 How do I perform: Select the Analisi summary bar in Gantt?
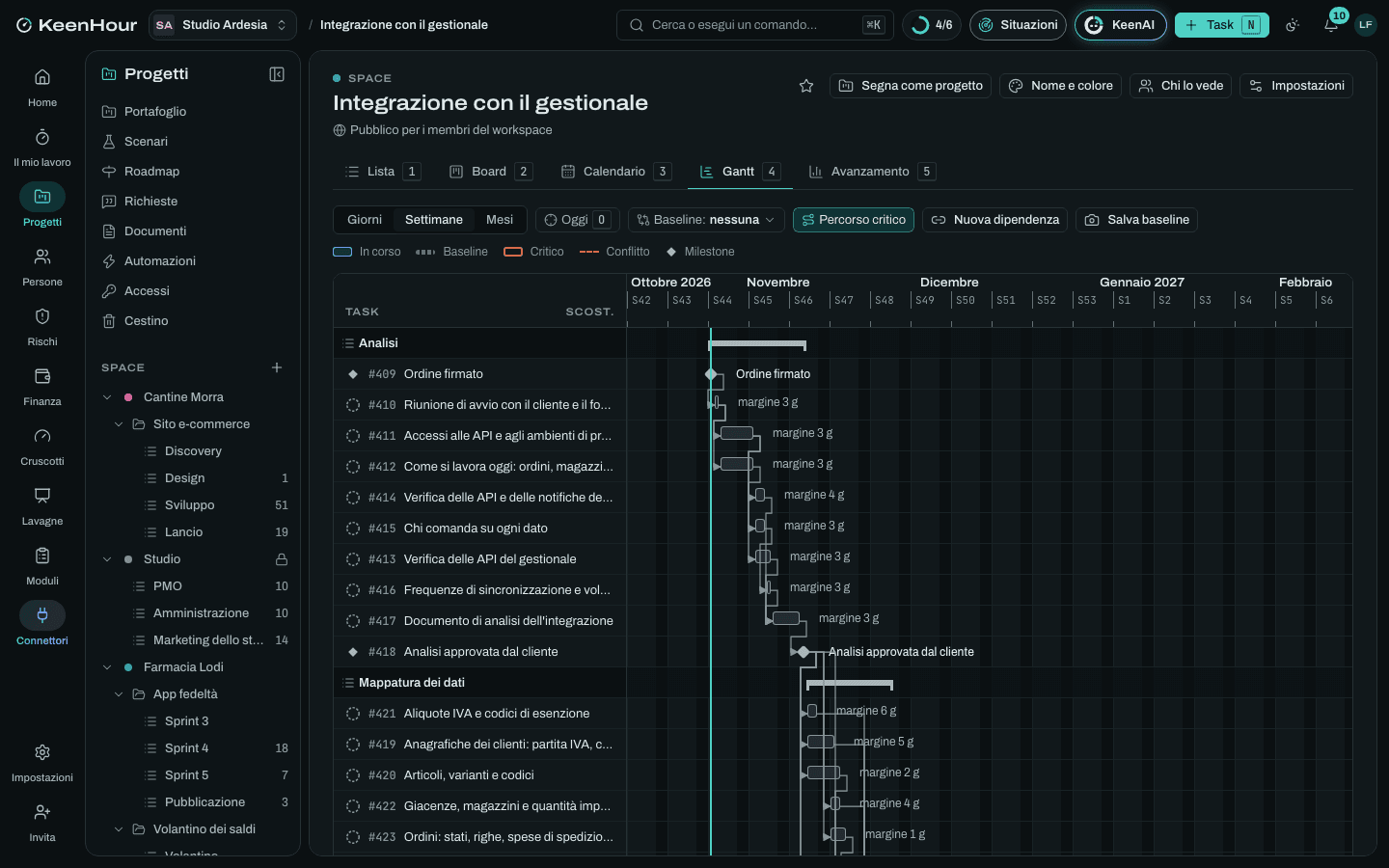click(757, 343)
